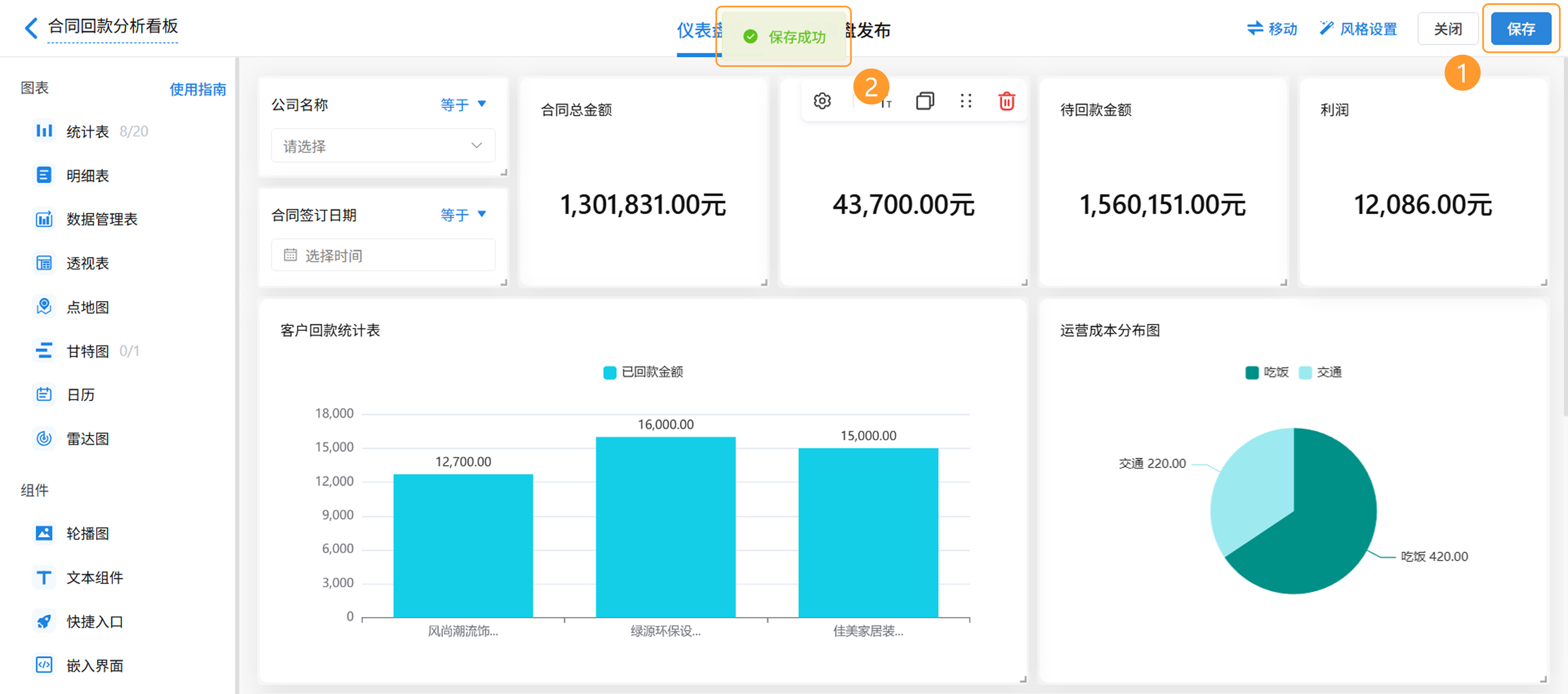Add a 统计表 chart from sidebar

[x=87, y=131]
